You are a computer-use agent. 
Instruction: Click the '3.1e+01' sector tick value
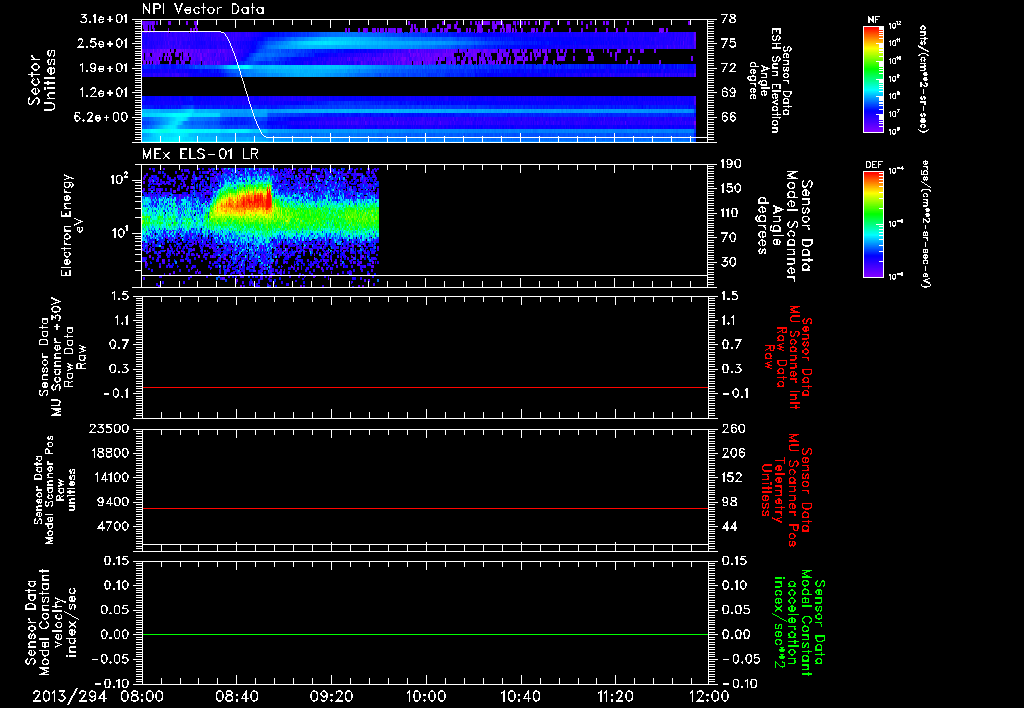(x=104, y=18)
